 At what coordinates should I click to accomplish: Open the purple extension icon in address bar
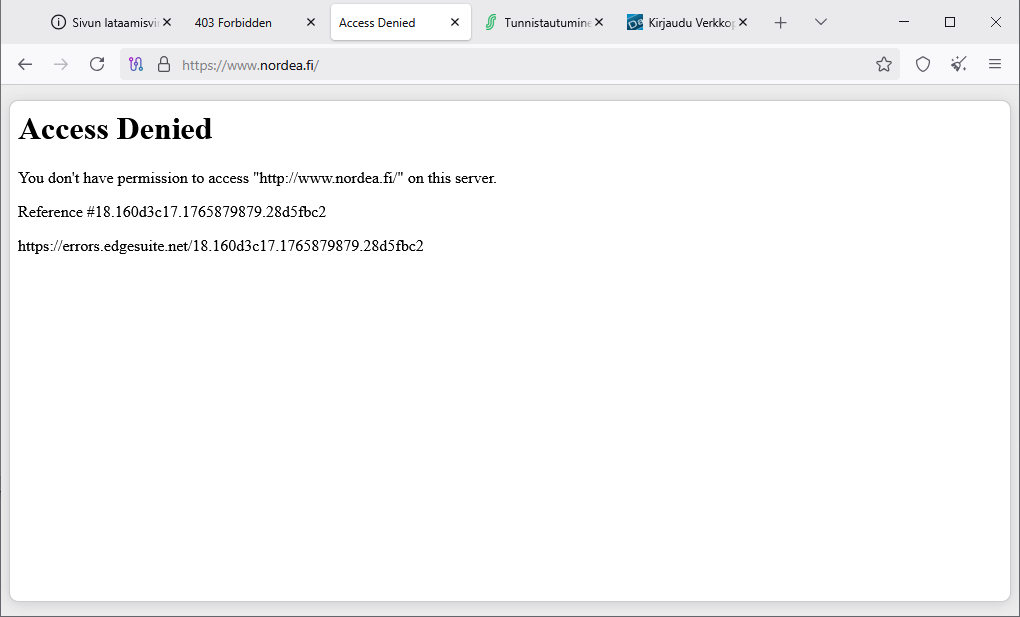click(136, 64)
